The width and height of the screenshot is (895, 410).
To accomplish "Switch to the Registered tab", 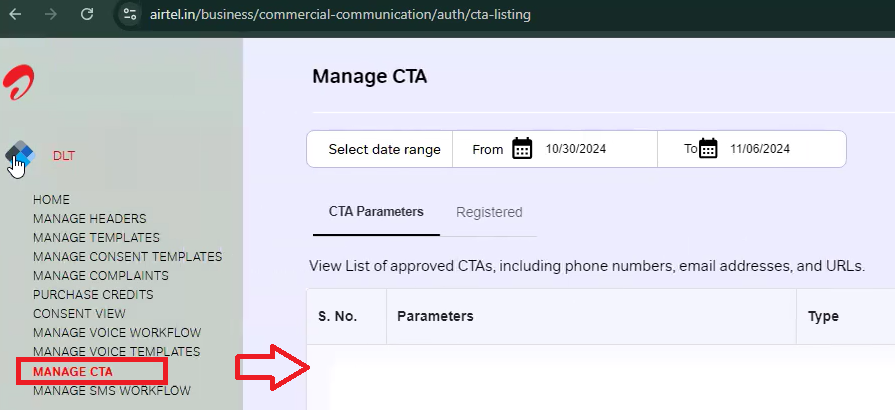I will click(x=489, y=212).
